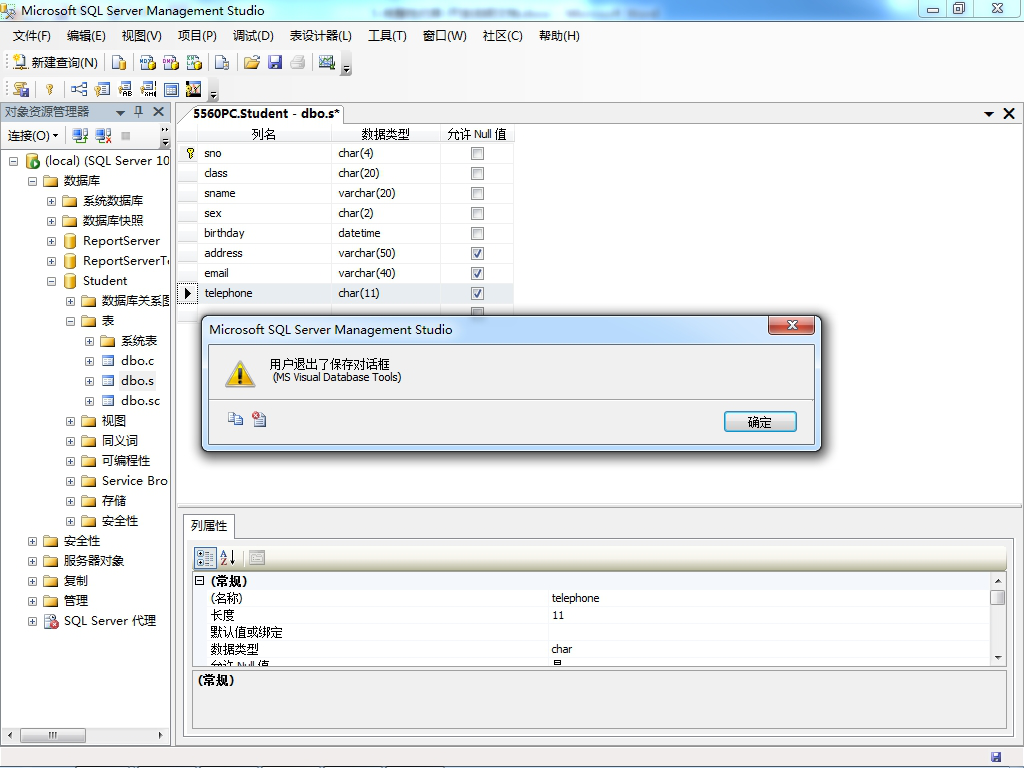1024x768 pixels.
Task: Select the 列属性 tab
Action: pyautogui.click(x=209, y=526)
